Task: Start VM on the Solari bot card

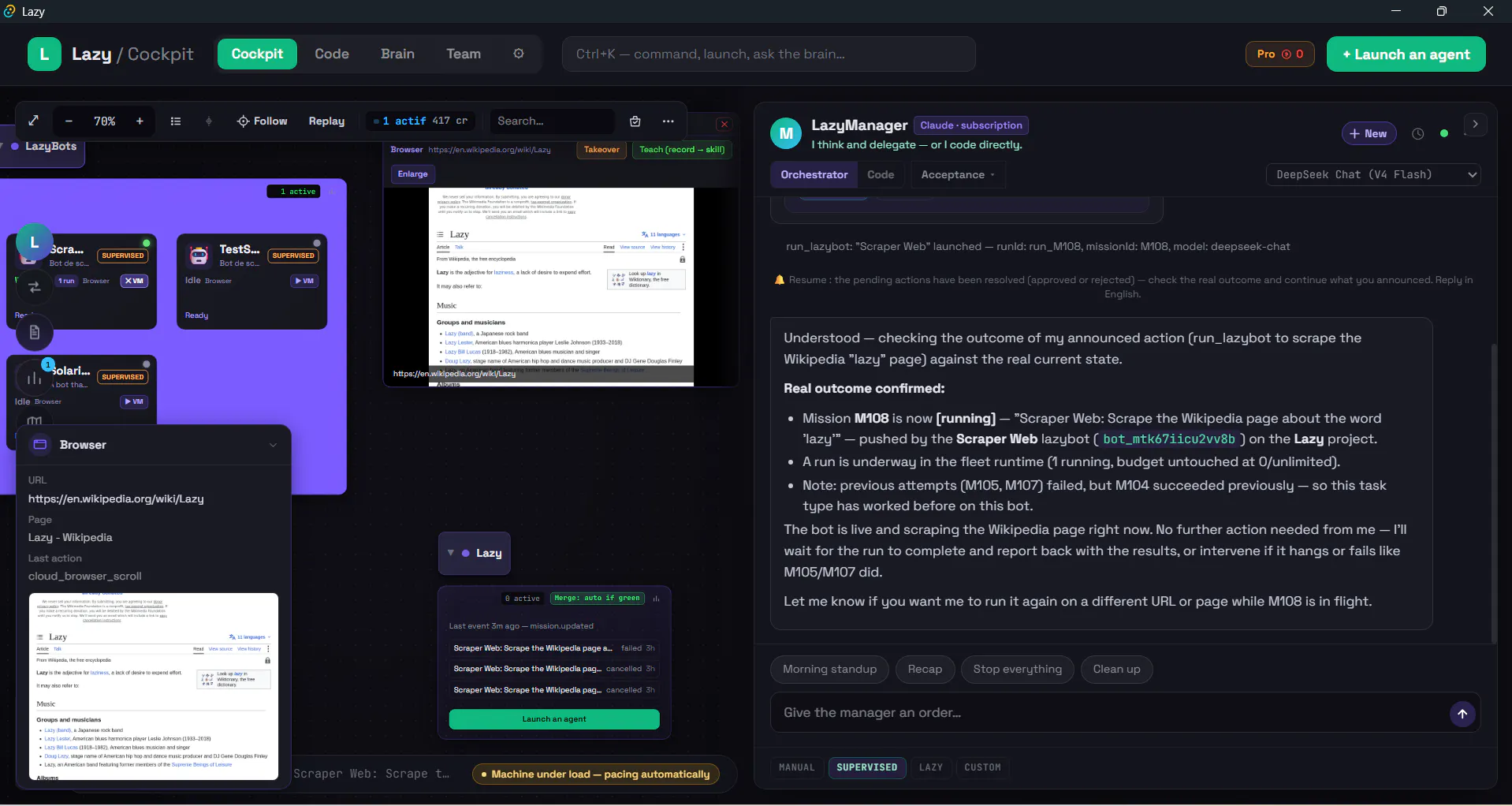Action: pyautogui.click(x=134, y=401)
